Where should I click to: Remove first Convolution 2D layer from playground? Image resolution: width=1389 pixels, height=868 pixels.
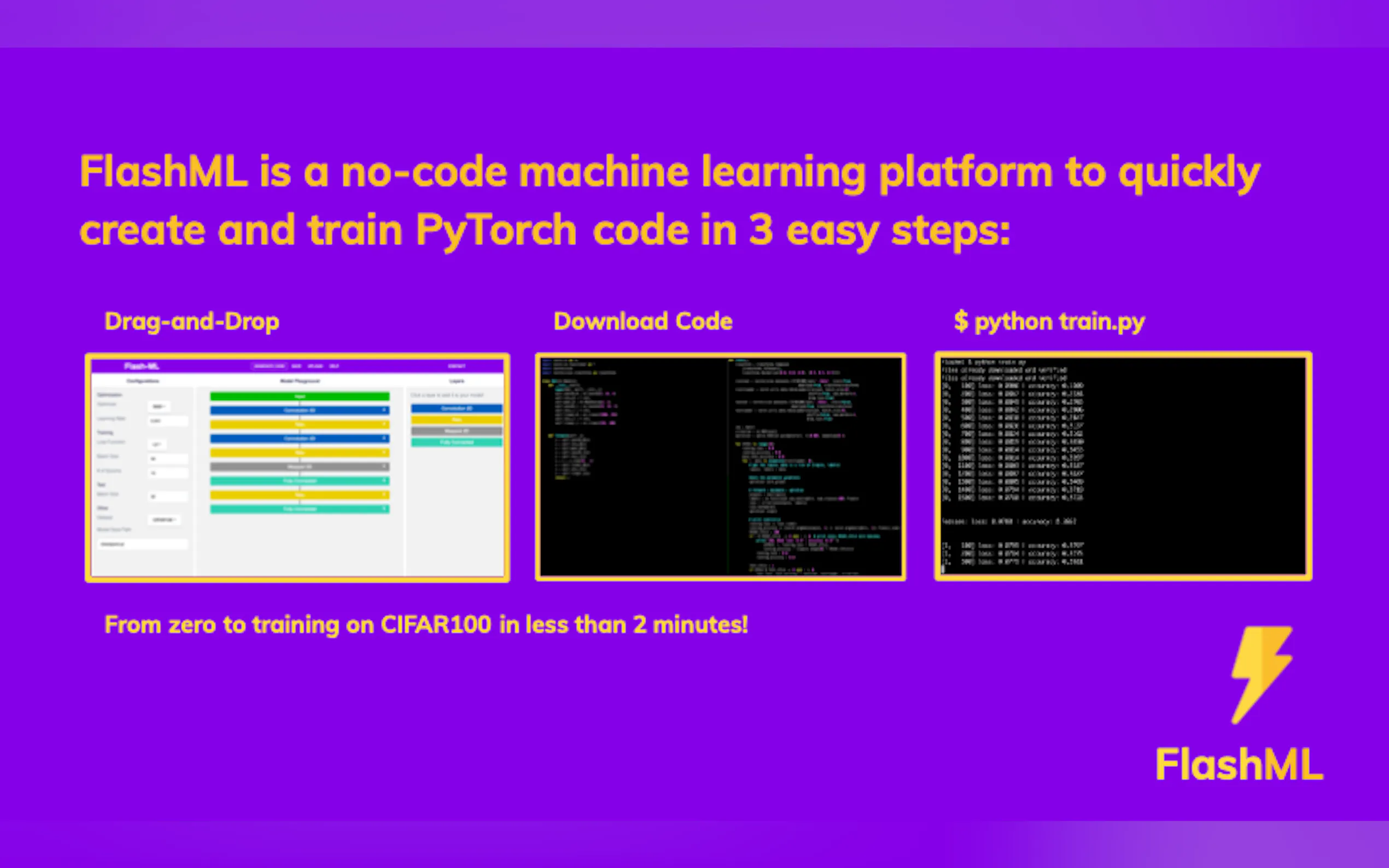click(384, 410)
